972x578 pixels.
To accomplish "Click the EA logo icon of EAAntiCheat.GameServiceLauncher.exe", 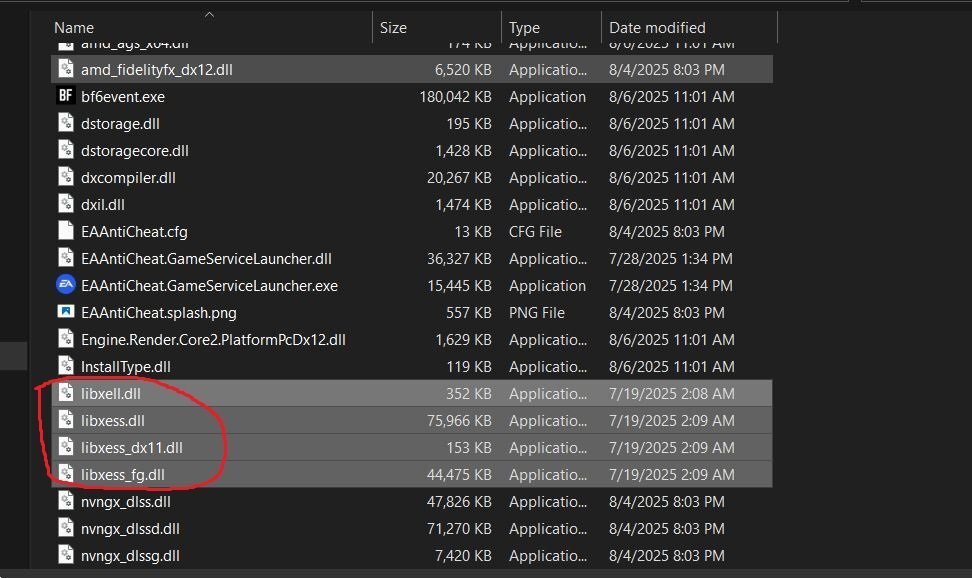I will click(66, 285).
